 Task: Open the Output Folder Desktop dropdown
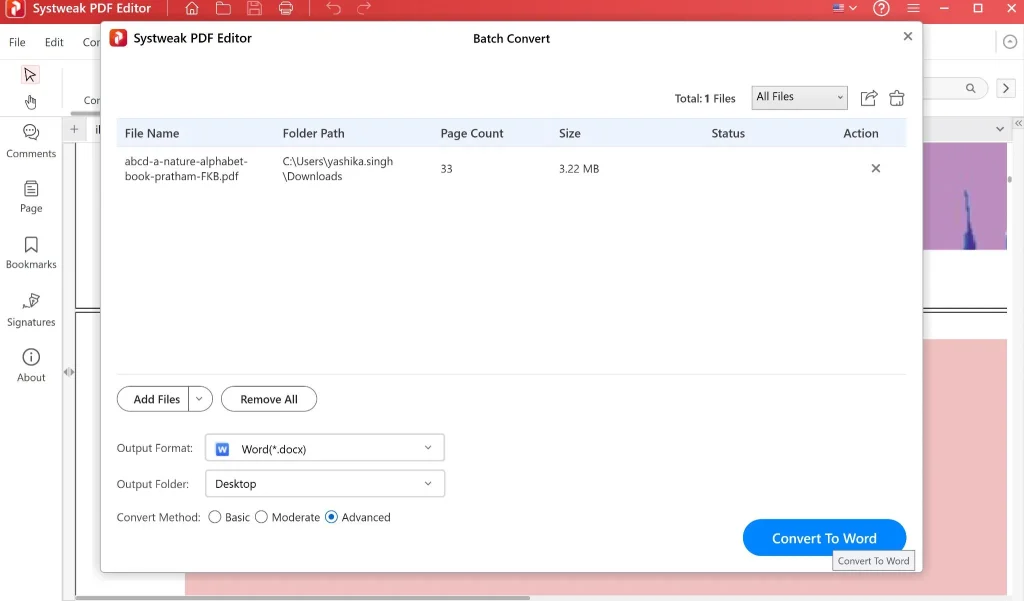[x=325, y=483]
